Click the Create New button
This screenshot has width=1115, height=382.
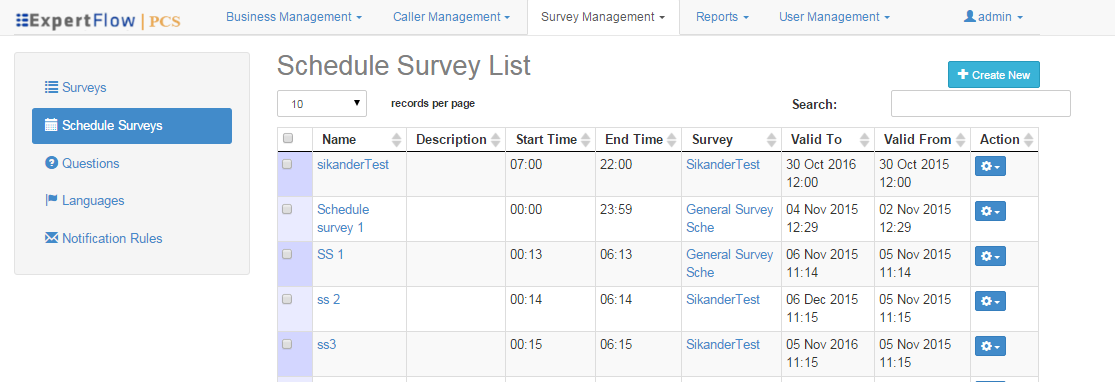click(993, 75)
